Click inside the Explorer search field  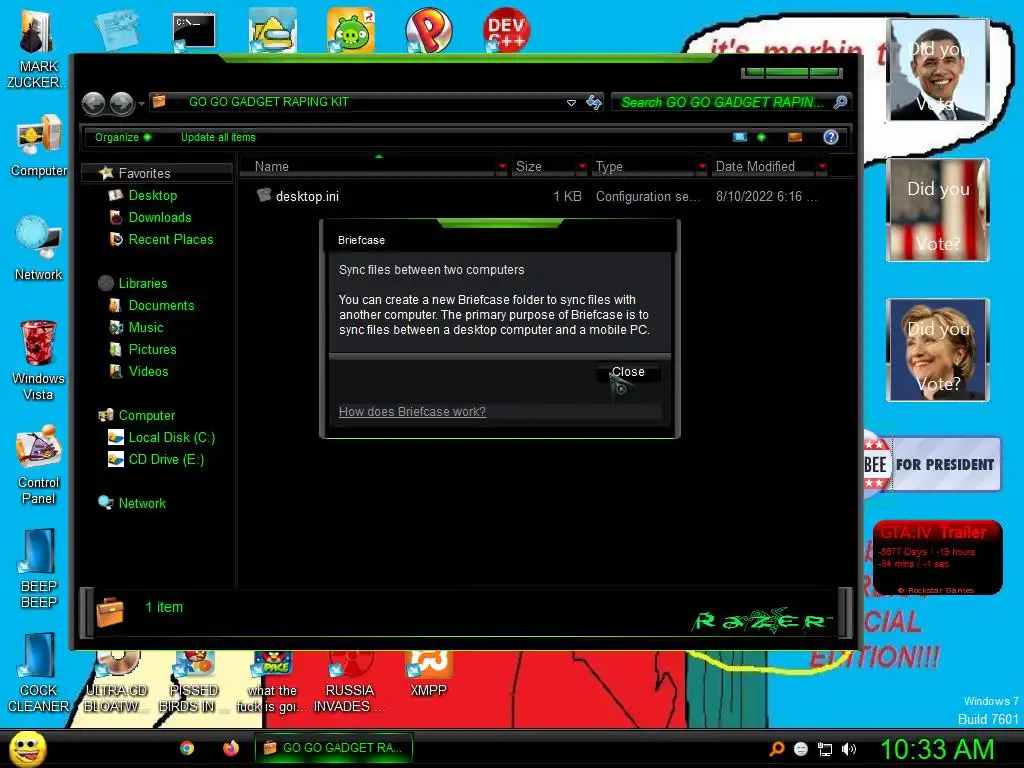[722, 103]
